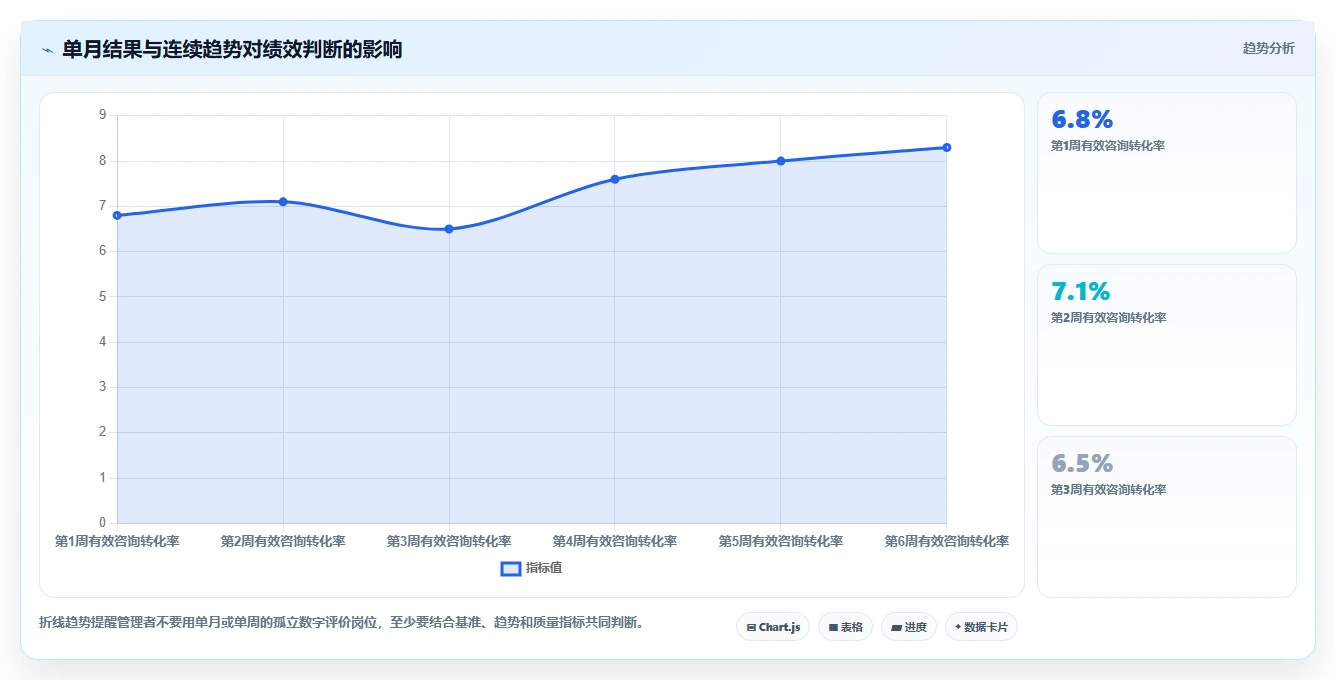Click the y-axis value 0

102,523
